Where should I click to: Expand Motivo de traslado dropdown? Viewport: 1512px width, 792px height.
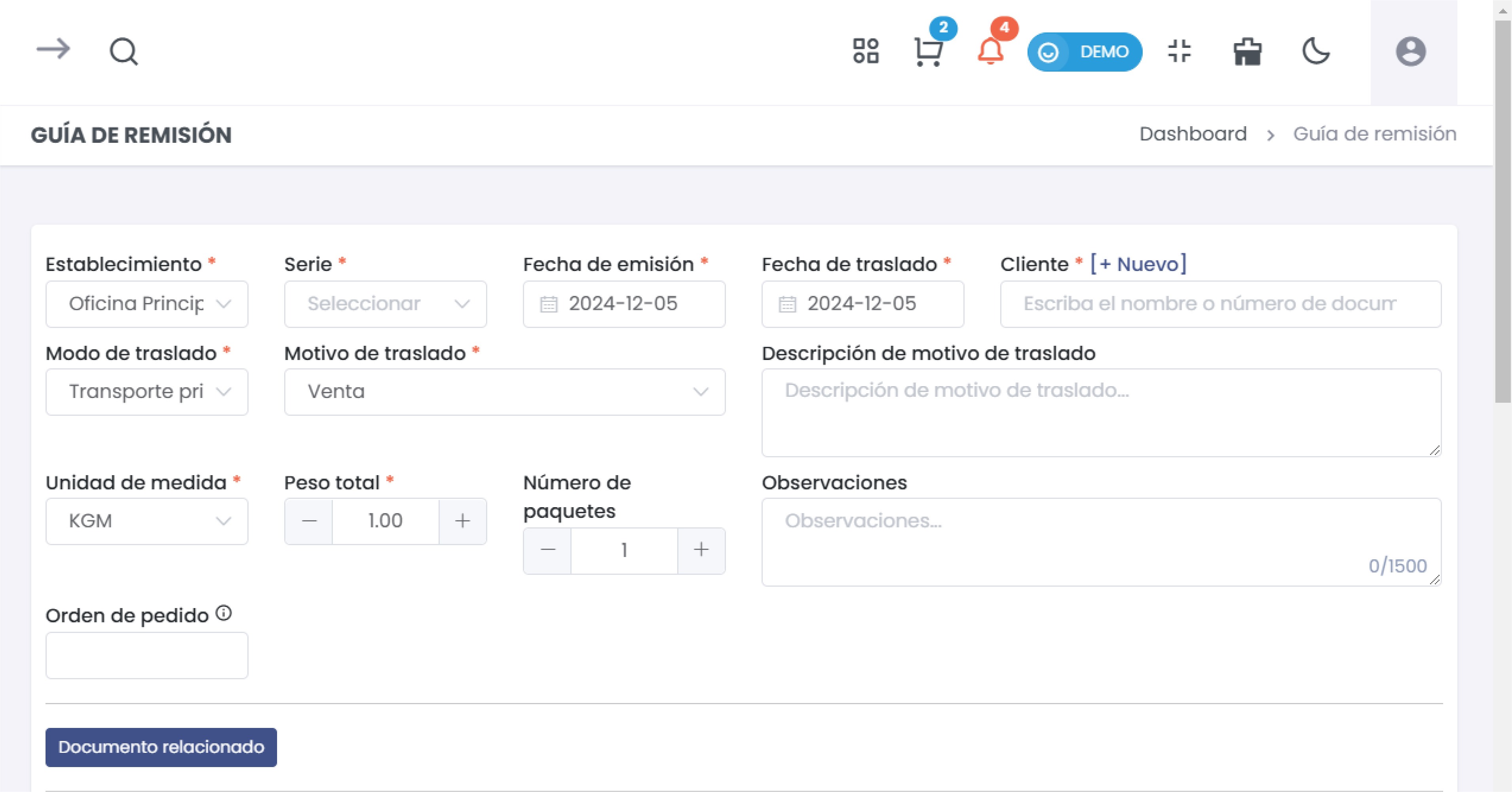point(504,392)
